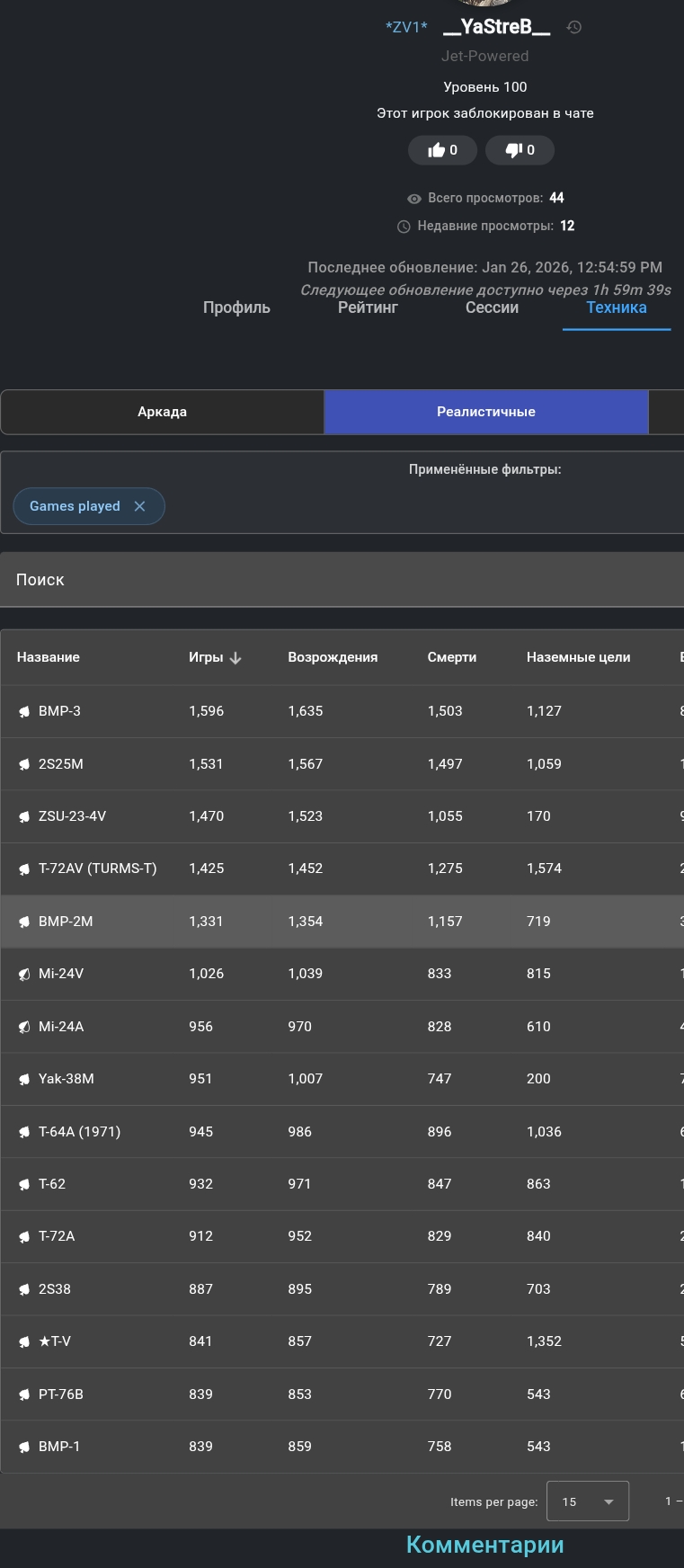
Task: Click the sort arrow on Игры column
Action: [x=235, y=658]
